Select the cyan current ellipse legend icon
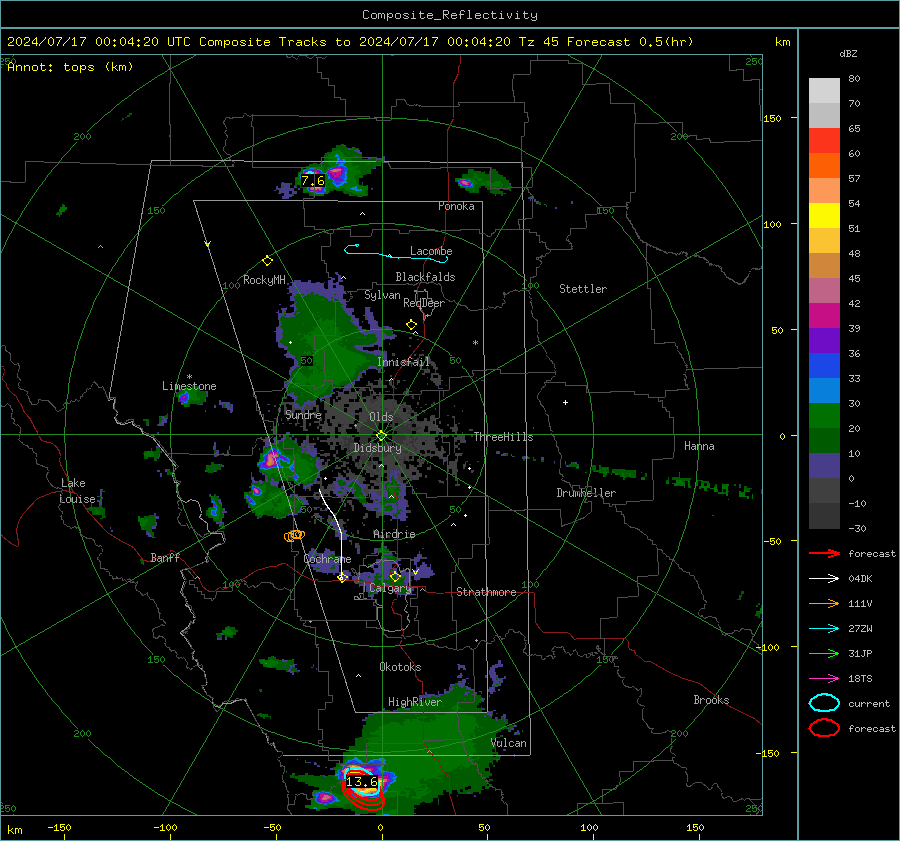 point(824,703)
